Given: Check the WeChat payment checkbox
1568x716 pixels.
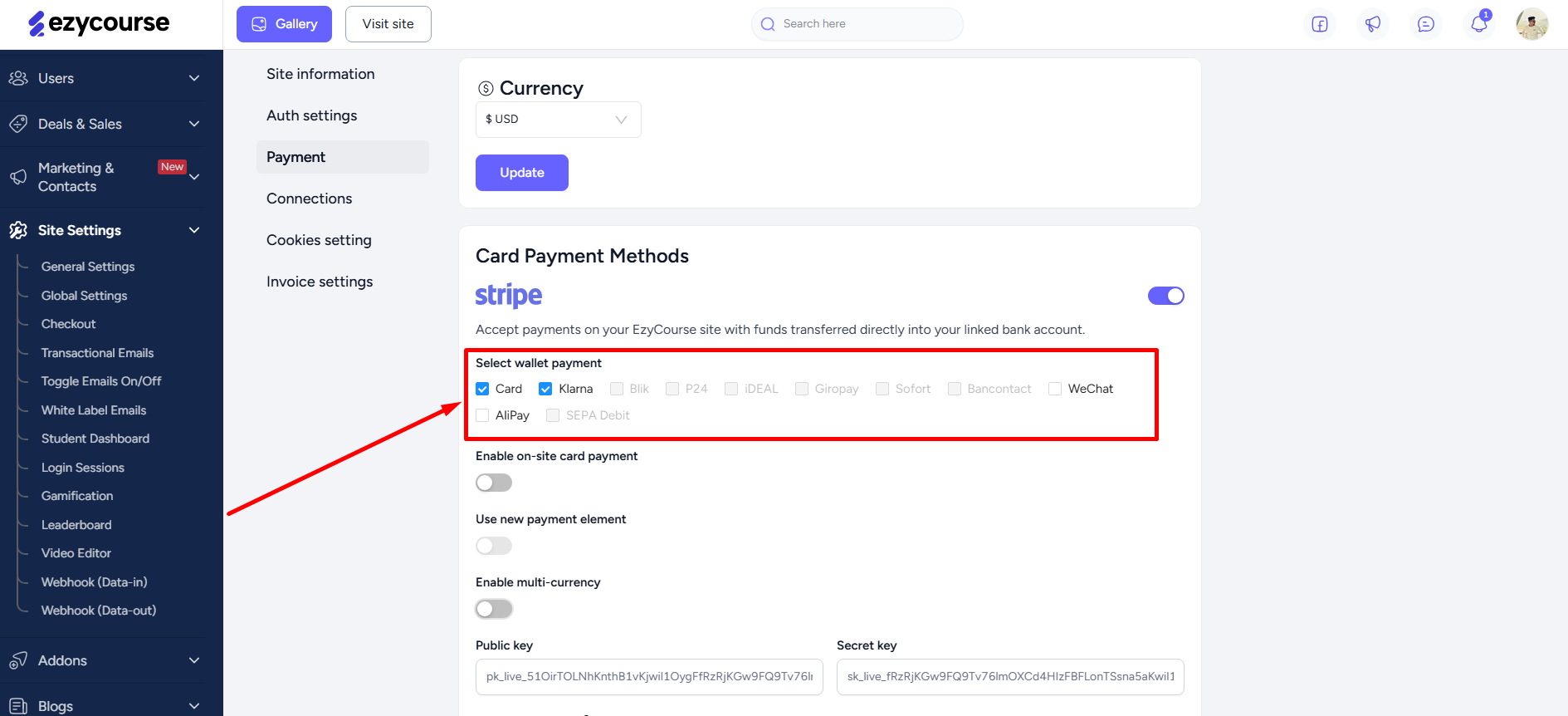Looking at the screenshot, I should (x=1055, y=389).
